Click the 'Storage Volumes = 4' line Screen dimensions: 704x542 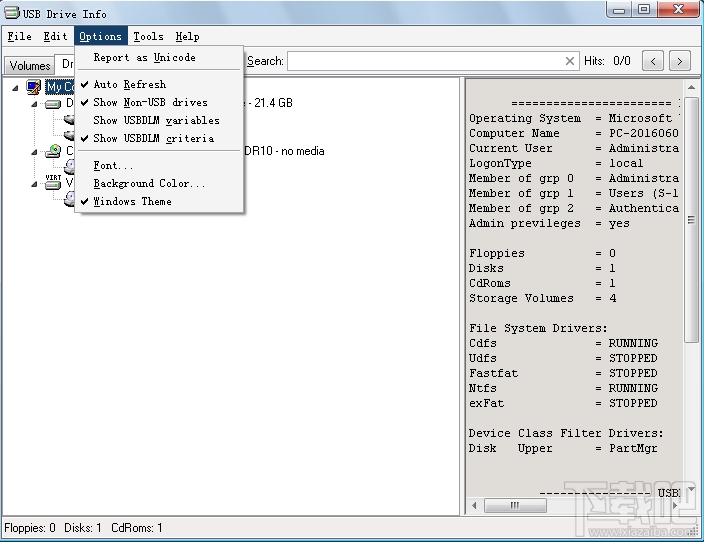[x=542, y=298]
